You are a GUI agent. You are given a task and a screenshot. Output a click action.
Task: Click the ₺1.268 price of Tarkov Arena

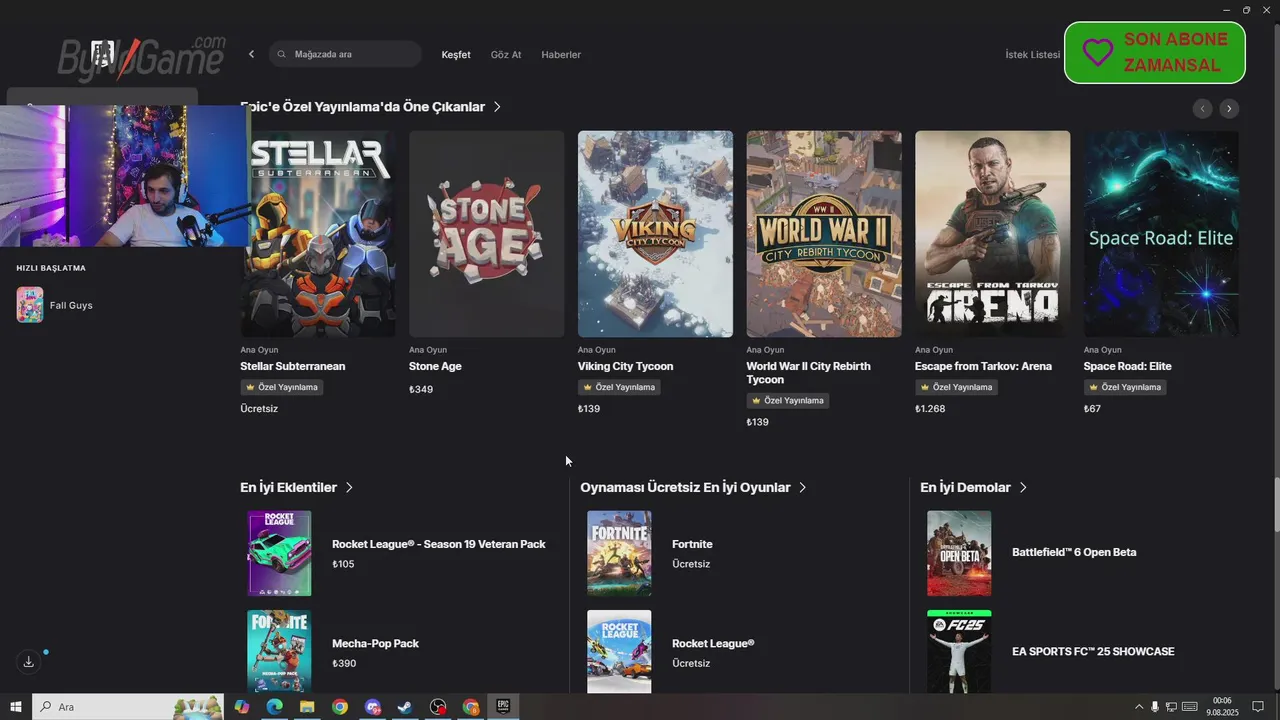[930, 409]
